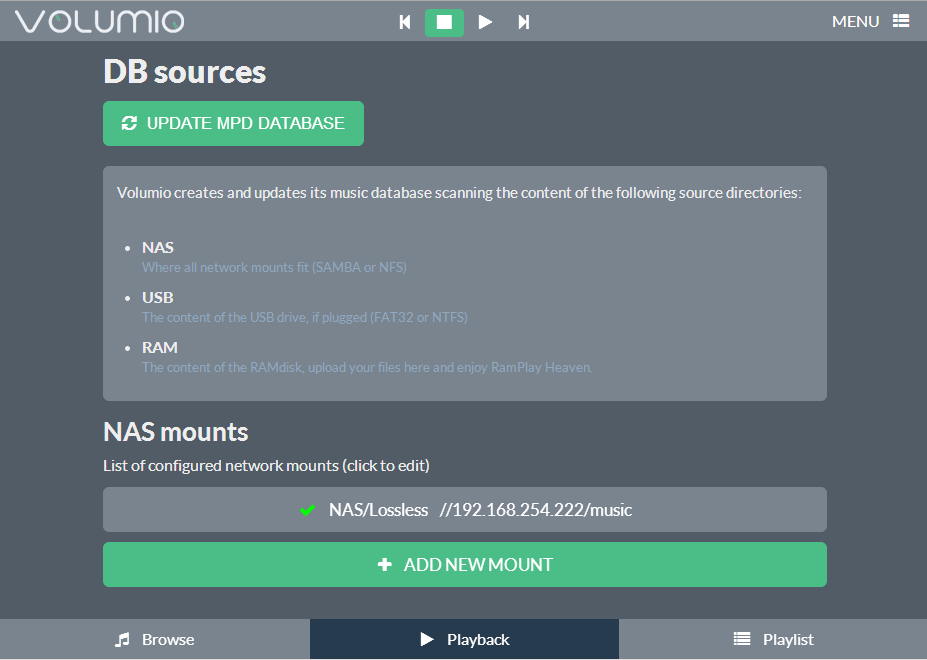Click the NAS mounts heading
927x660 pixels.
tap(176, 432)
